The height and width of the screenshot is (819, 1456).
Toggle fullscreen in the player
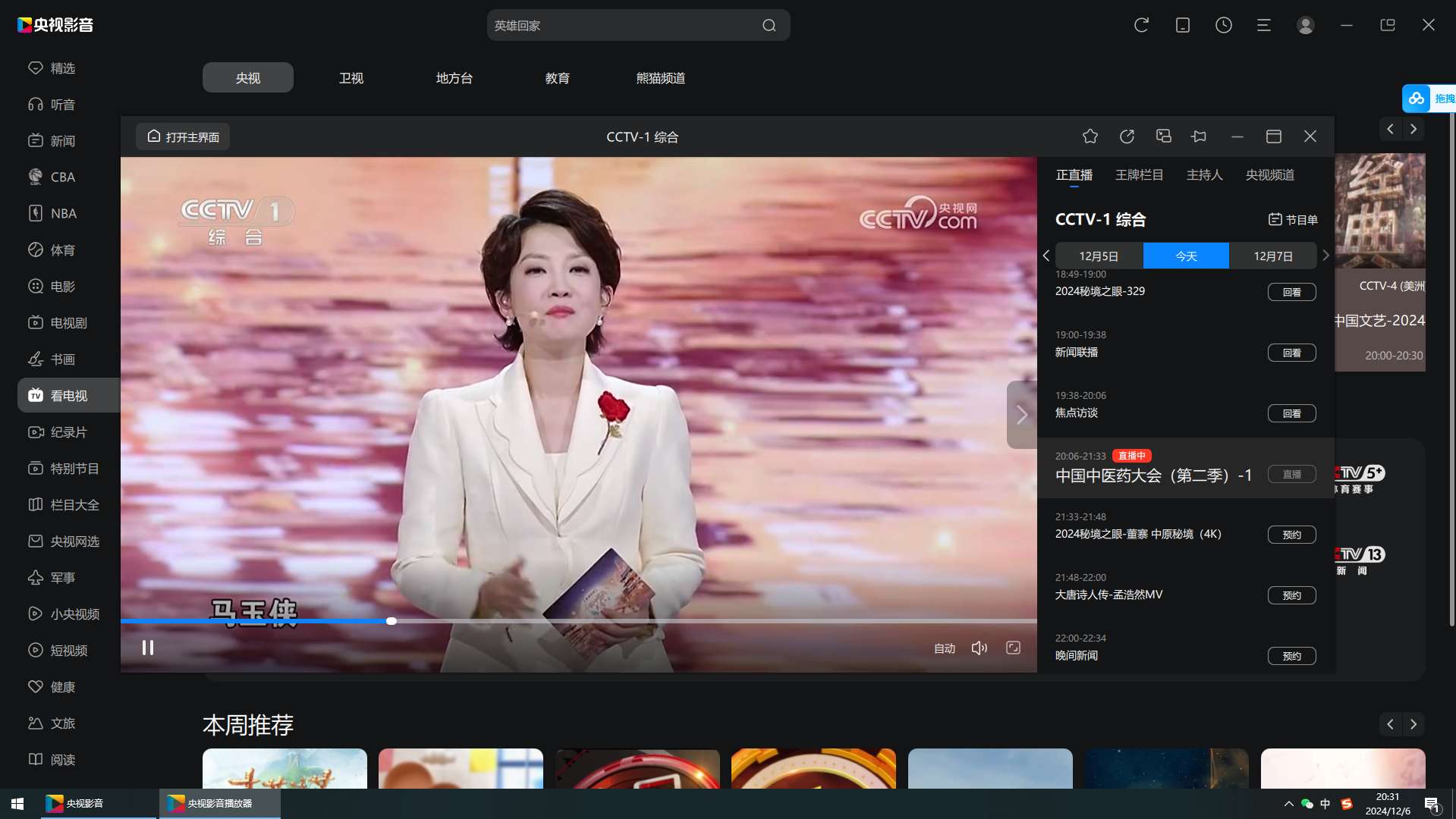point(1013,648)
